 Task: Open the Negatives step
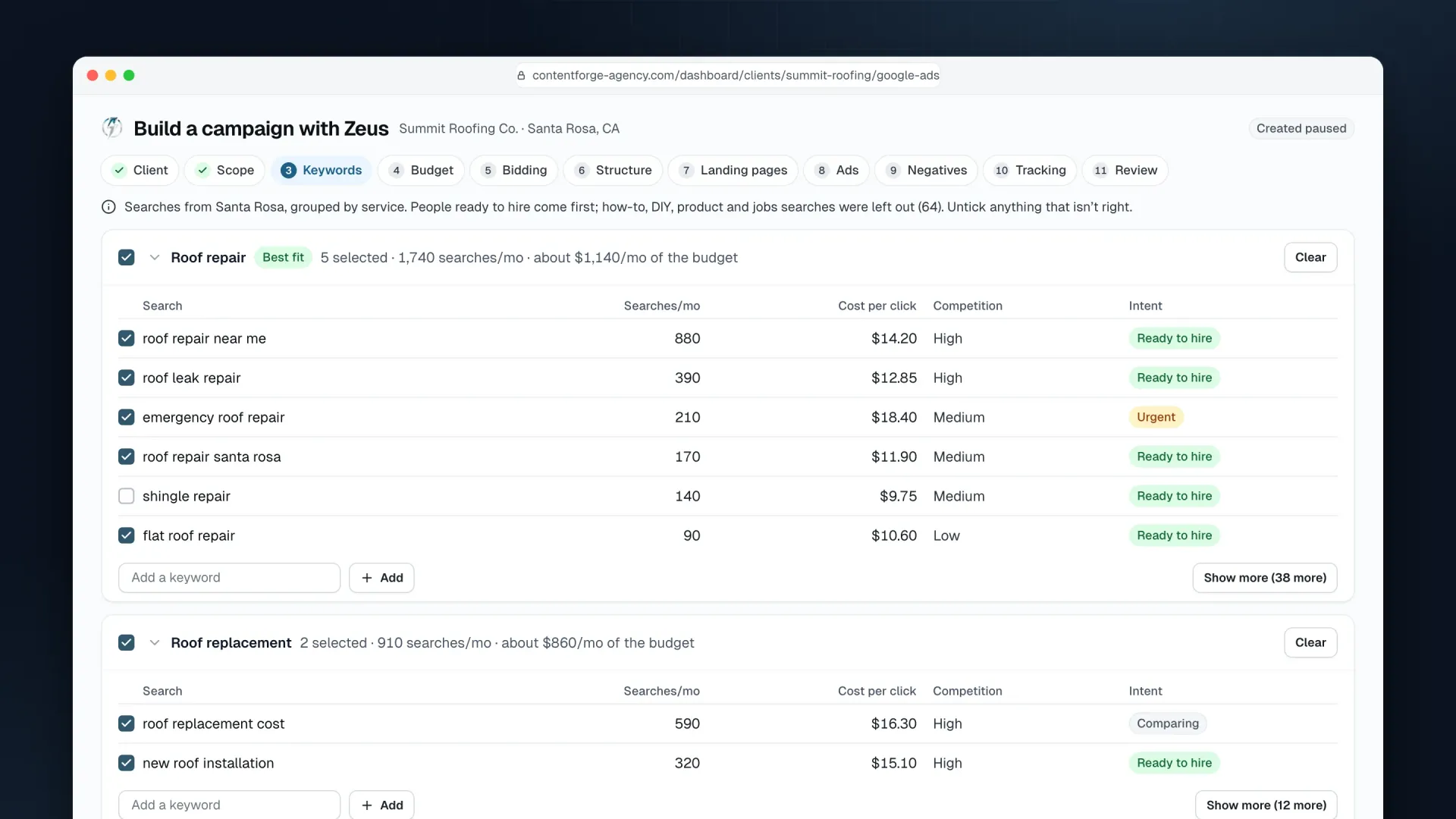pyautogui.click(x=927, y=171)
